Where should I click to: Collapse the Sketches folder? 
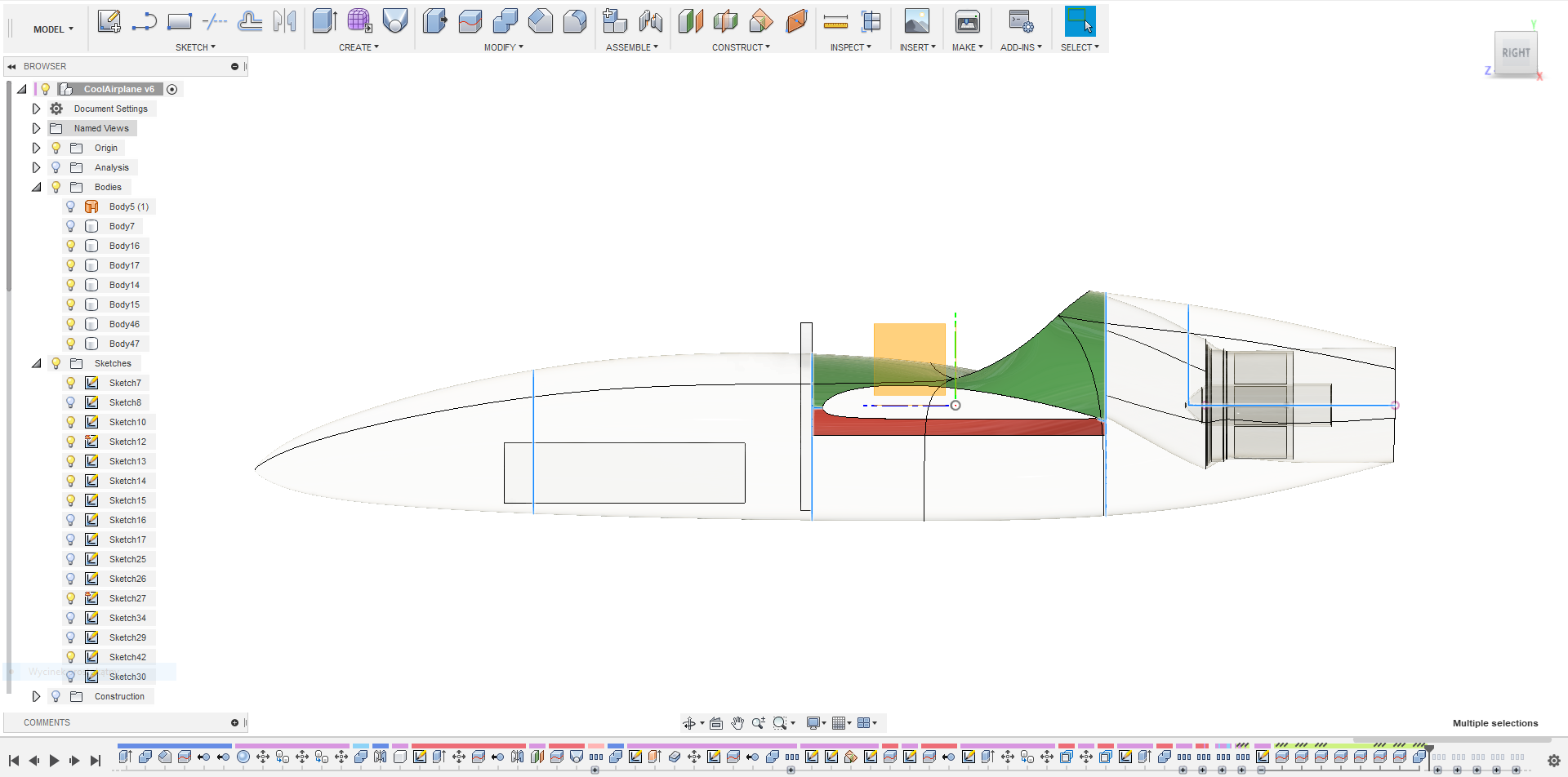tap(36, 363)
